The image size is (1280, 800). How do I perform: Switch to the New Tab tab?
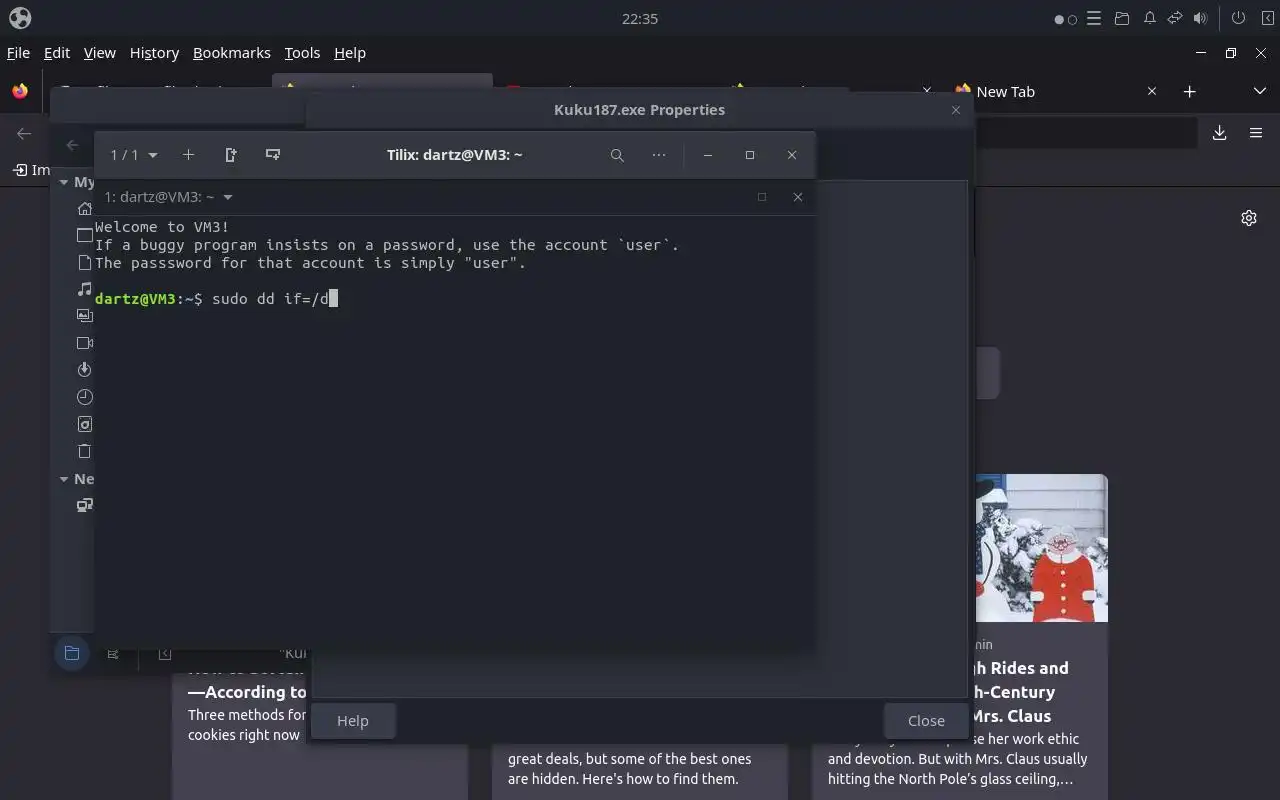1055,91
